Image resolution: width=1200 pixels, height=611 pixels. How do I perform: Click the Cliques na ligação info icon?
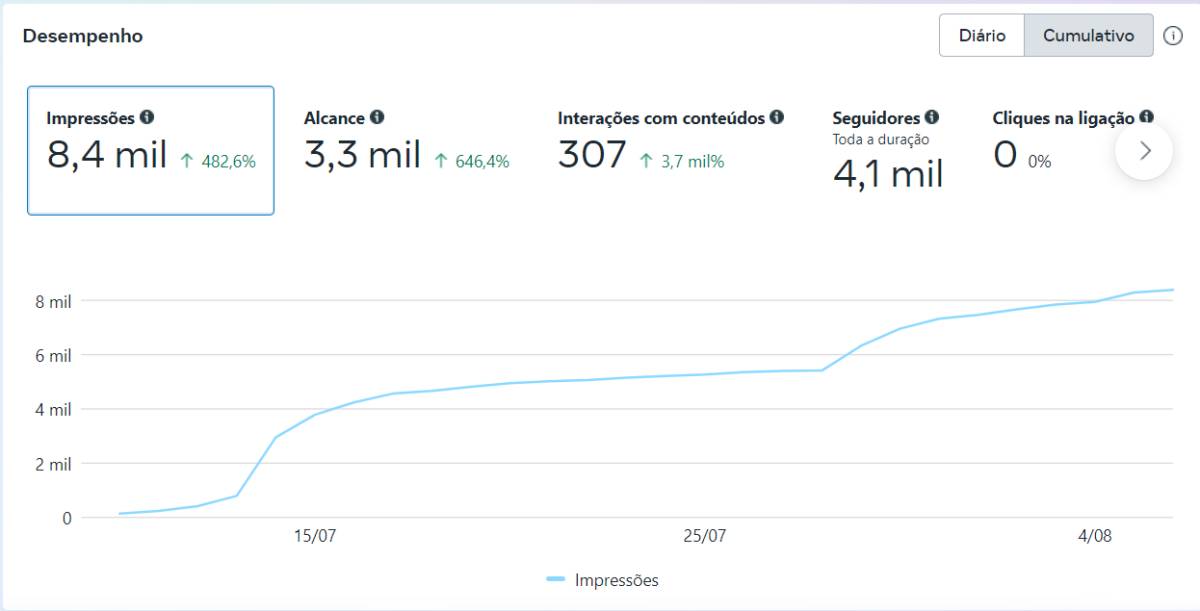tap(1146, 117)
